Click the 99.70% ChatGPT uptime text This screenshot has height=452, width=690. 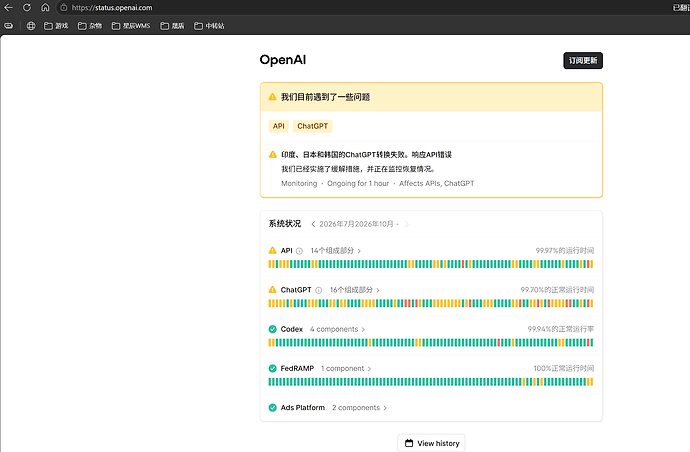pyautogui.click(x=557, y=290)
